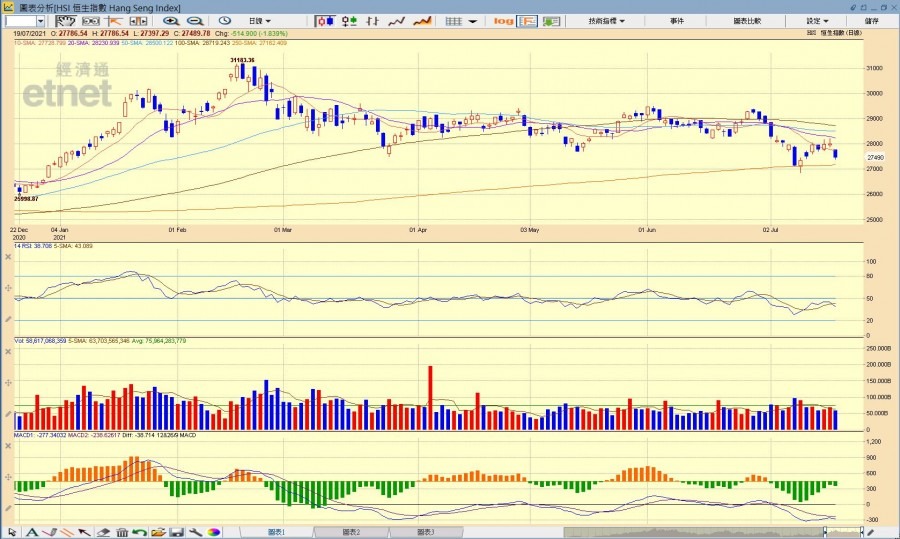
Task: Click the zoom in magnifier icon
Action: [x=171, y=20]
